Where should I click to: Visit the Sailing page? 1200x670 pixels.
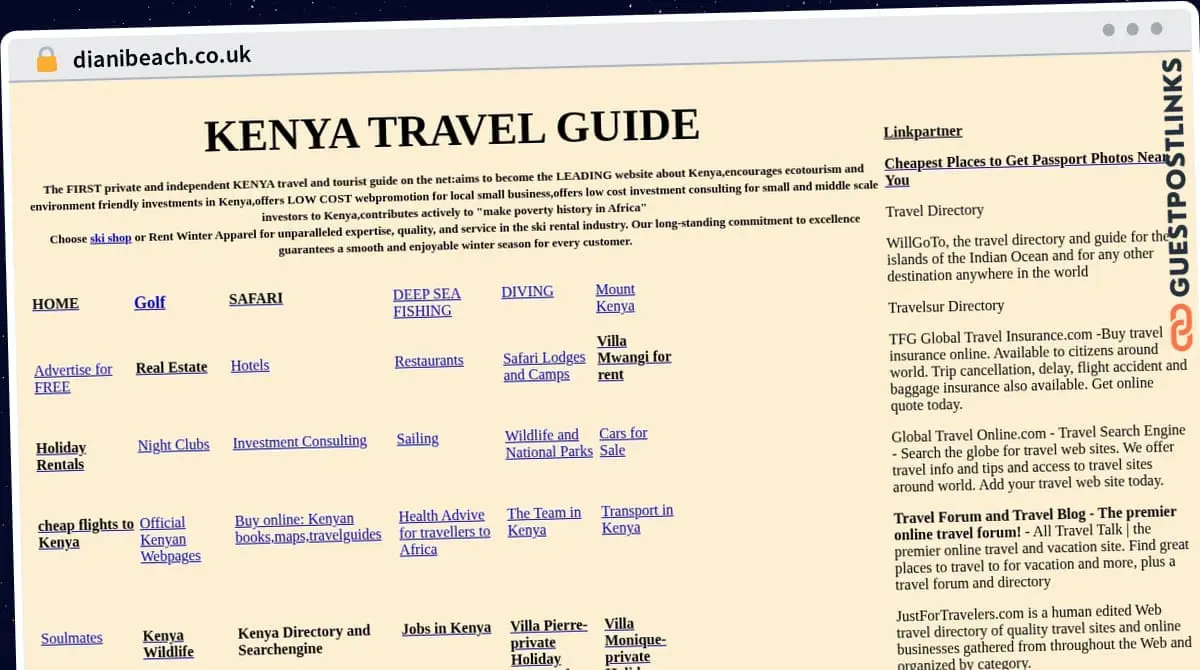[x=418, y=438]
